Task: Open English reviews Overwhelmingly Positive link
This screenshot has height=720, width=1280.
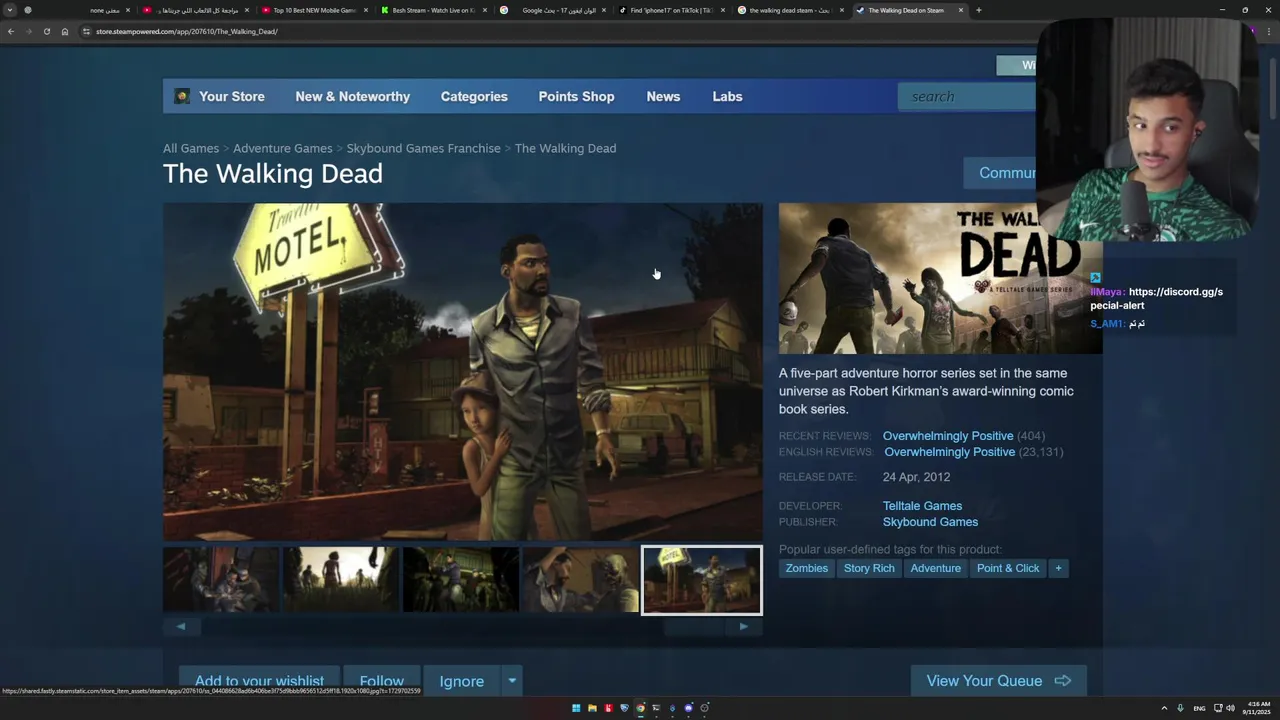Action: (x=950, y=452)
